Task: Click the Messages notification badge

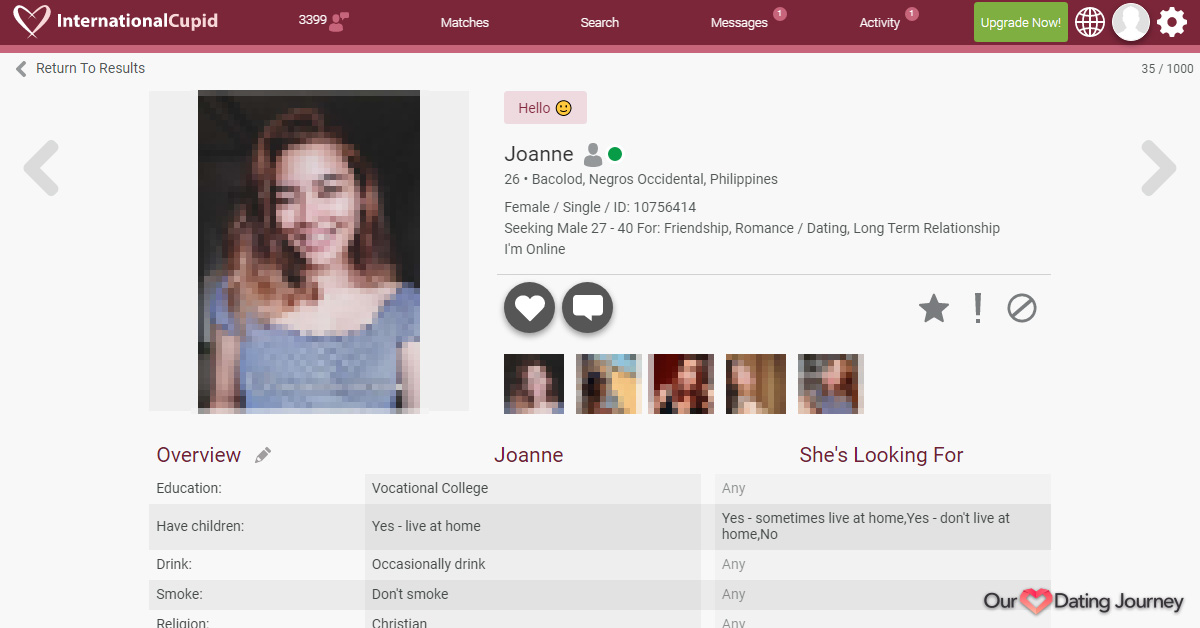Action: tap(780, 14)
